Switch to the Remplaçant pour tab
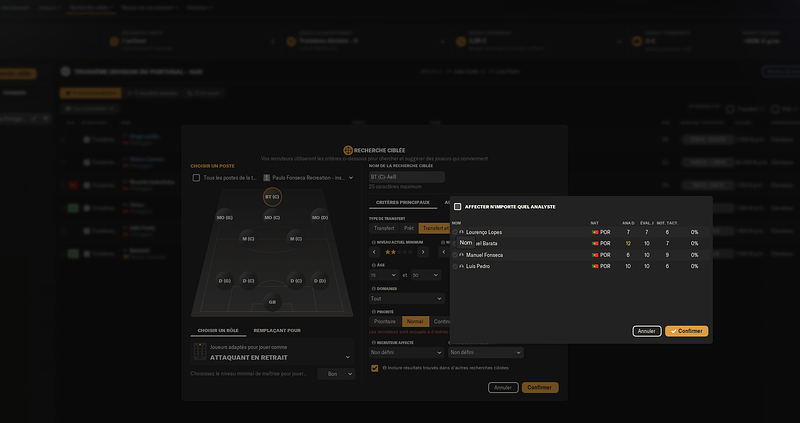Viewport: 800px width, 423px height. 277,331
